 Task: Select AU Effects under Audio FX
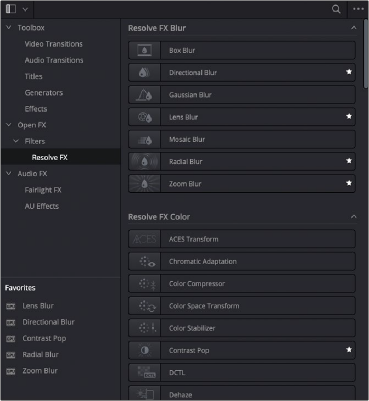(x=42, y=206)
